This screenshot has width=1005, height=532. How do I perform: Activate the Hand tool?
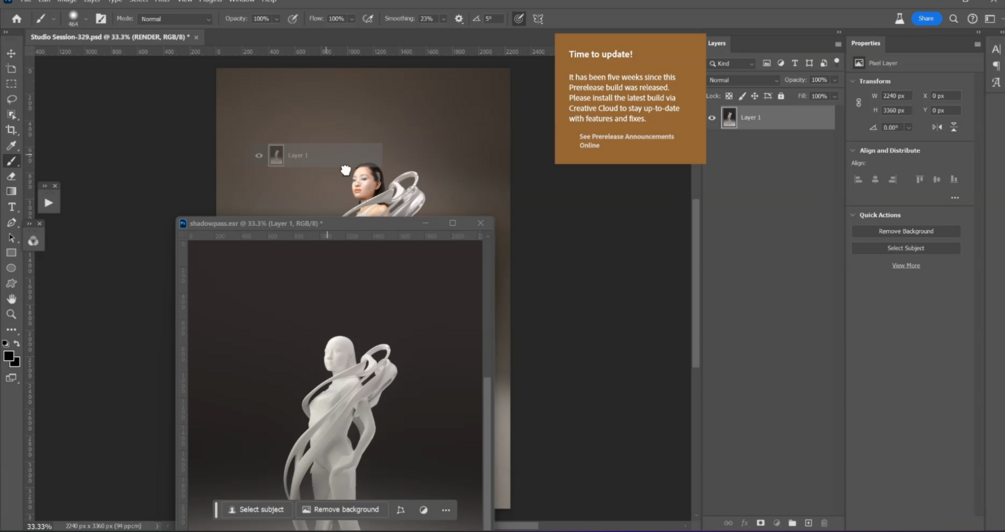(12, 298)
